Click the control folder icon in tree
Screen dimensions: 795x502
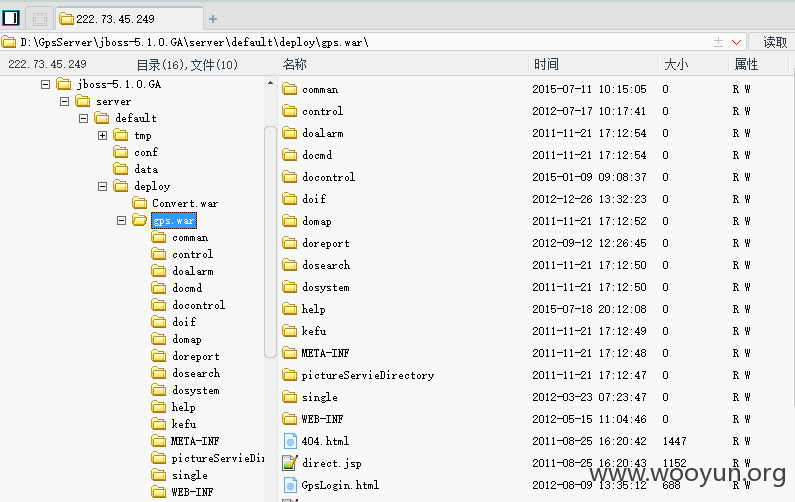(159, 254)
